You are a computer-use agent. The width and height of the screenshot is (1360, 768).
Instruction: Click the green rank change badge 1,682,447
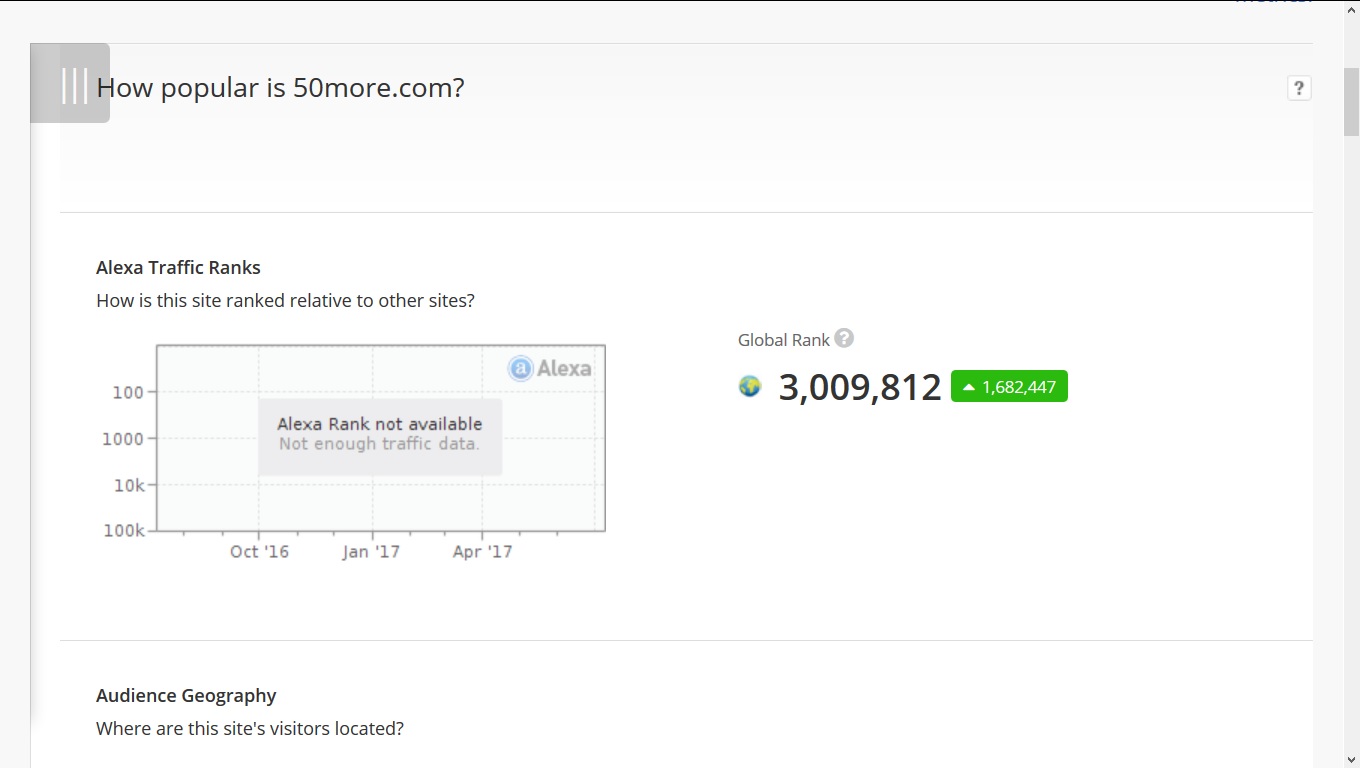(x=1009, y=386)
